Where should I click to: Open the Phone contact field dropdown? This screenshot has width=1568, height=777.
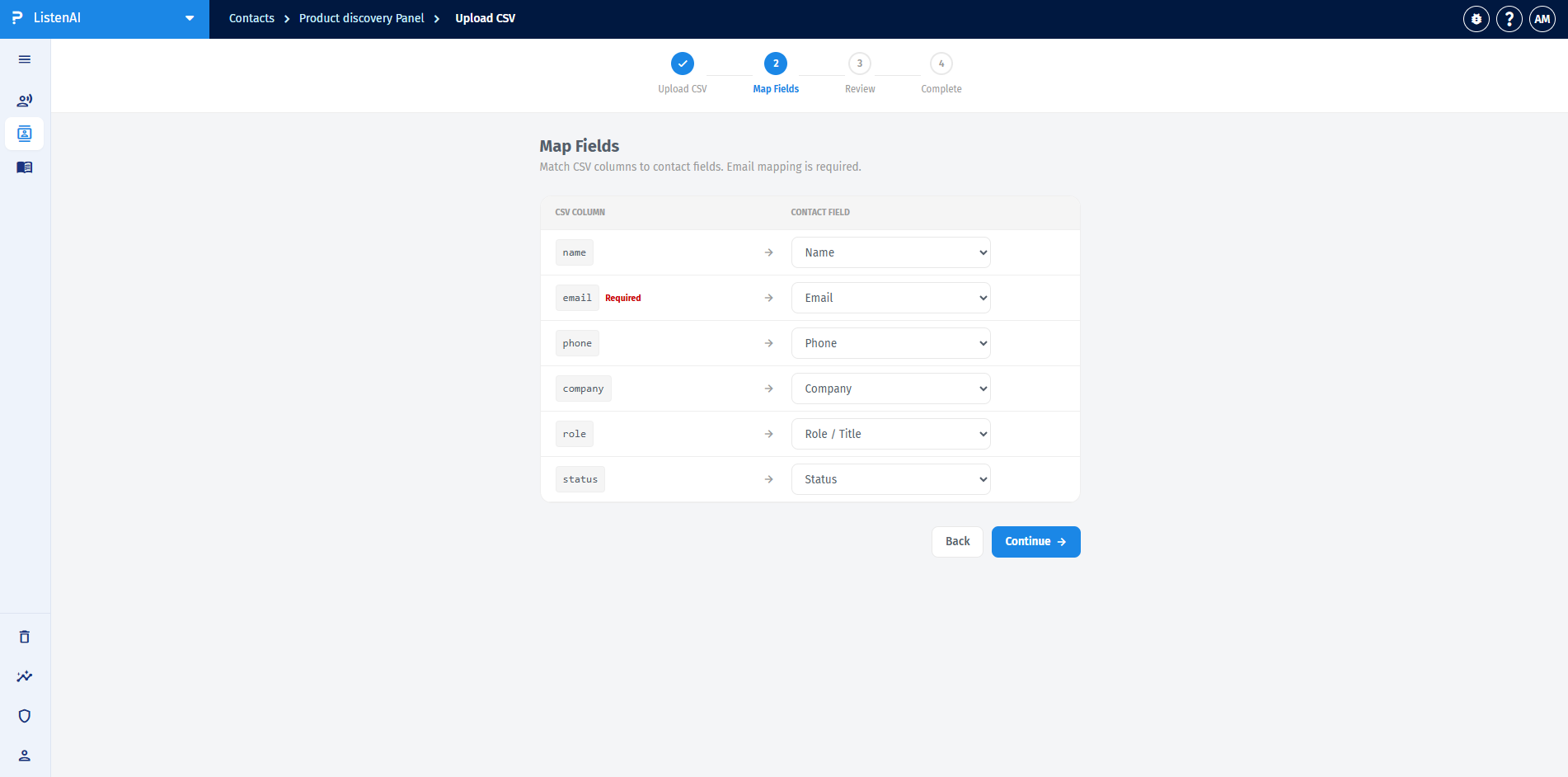[x=891, y=343]
